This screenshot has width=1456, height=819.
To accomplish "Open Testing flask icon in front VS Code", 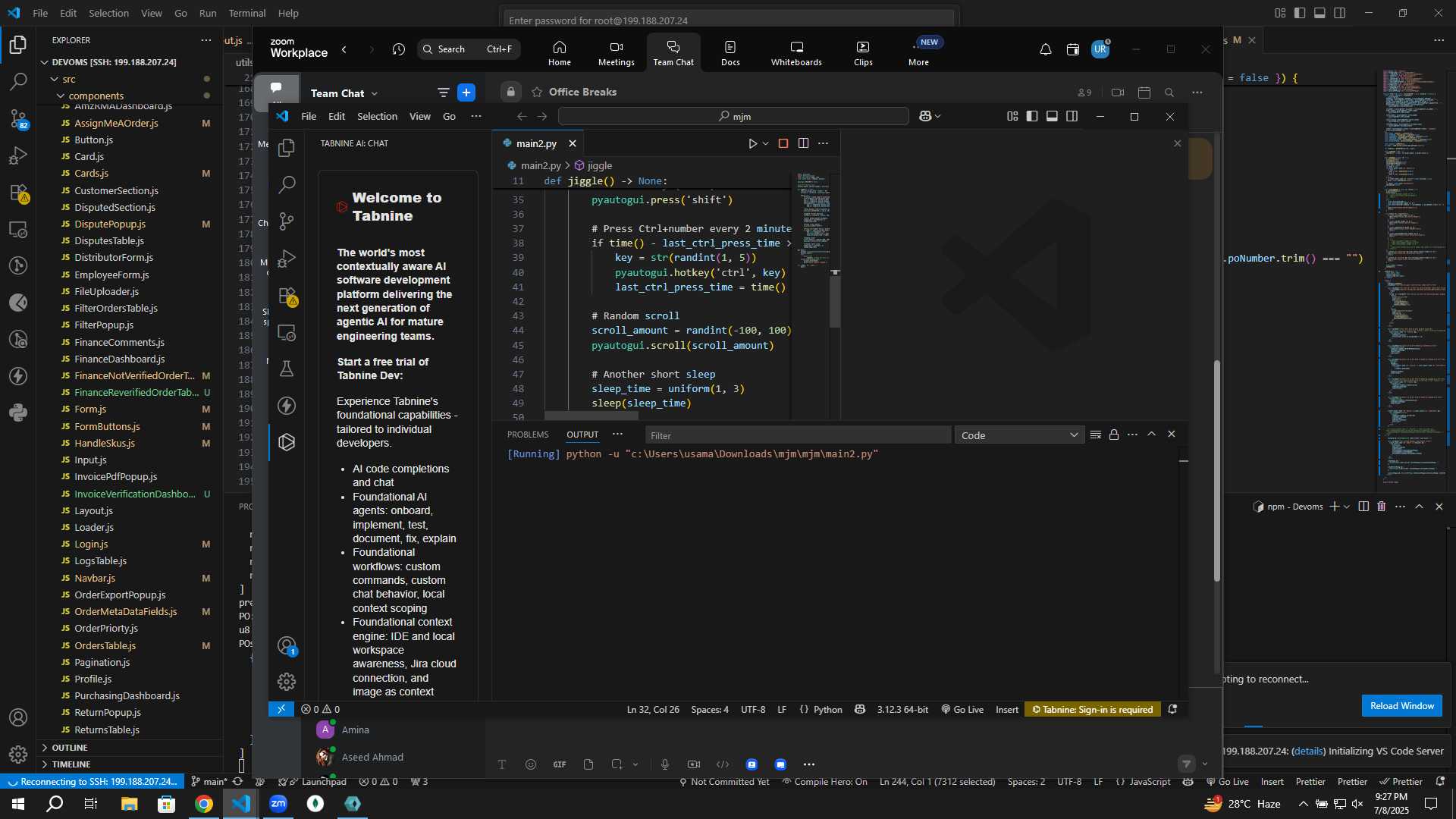I will coord(287,369).
